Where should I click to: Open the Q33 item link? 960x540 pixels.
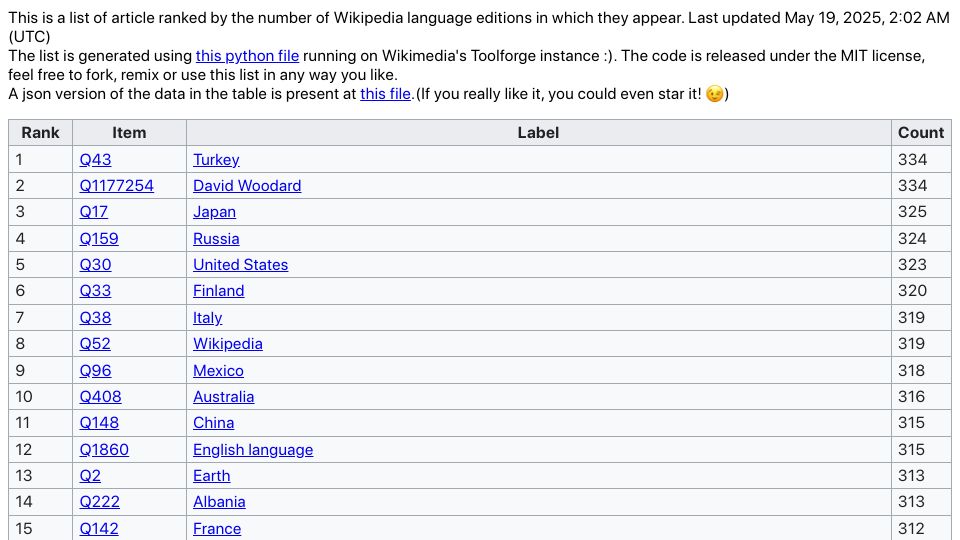click(96, 291)
